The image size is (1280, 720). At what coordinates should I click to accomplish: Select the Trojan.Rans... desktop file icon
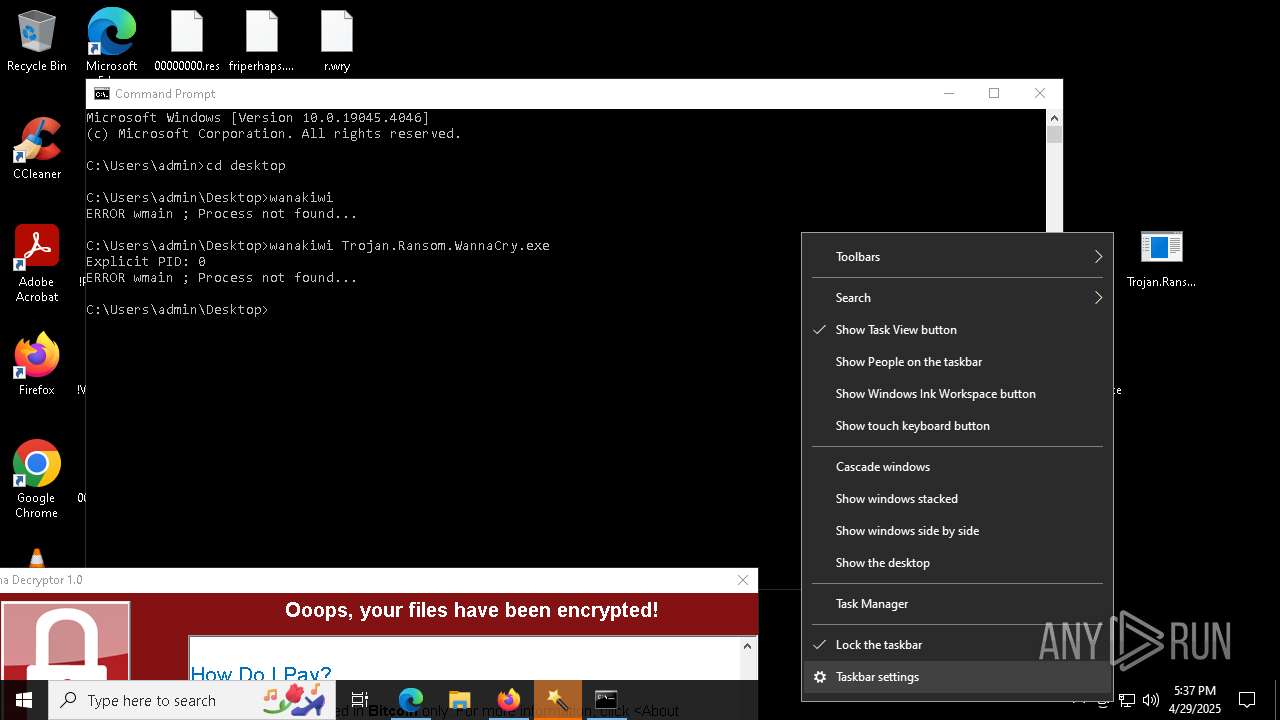click(x=1161, y=258)
